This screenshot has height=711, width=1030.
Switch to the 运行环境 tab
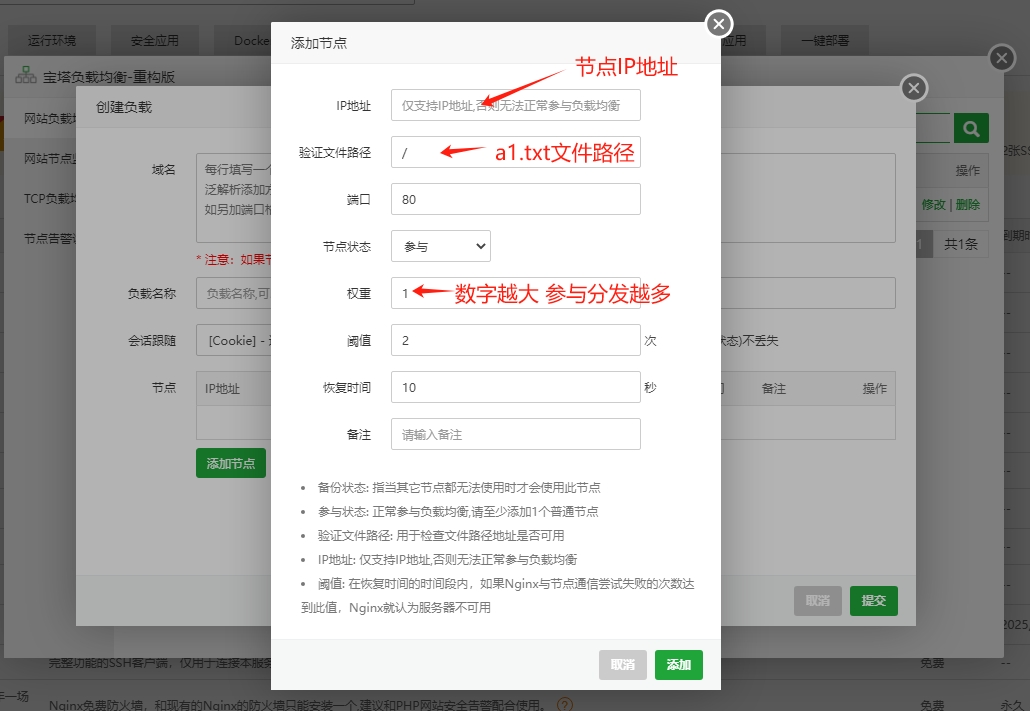(x=52, y=41)
